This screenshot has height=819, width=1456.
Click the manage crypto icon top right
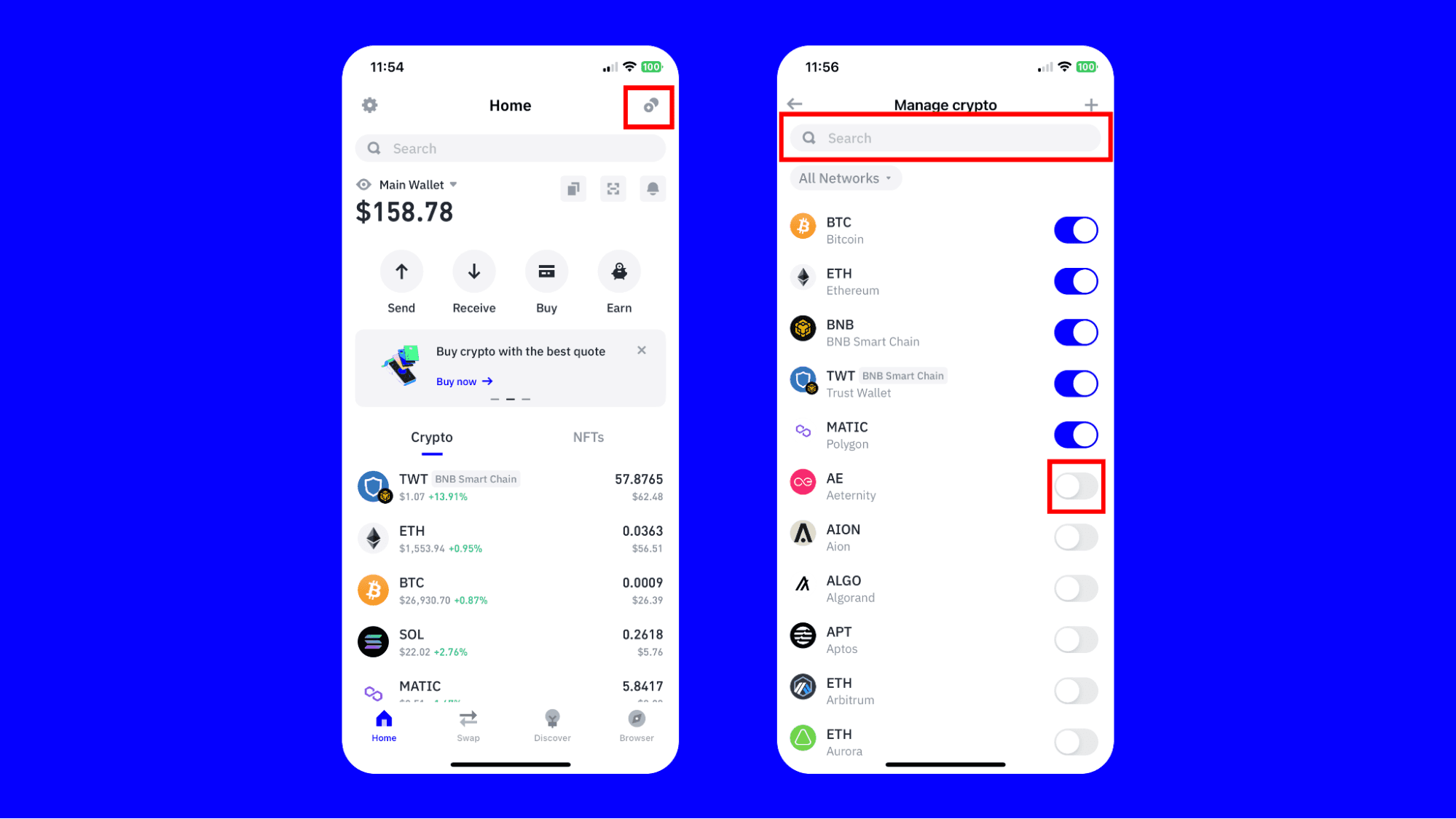pos(650,104)
